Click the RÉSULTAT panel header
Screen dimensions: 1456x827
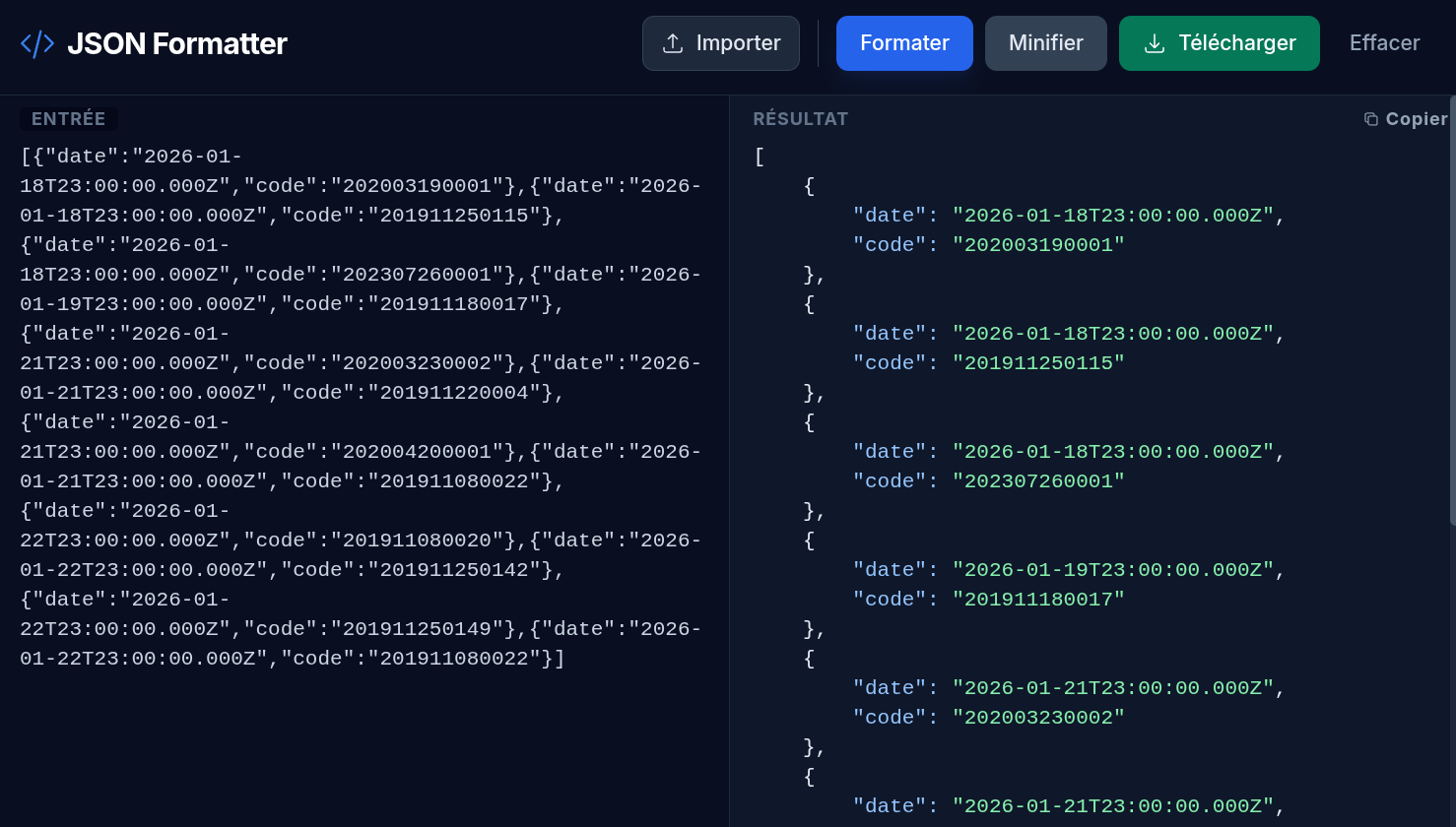pyautogui.click(x=800, y=119)
